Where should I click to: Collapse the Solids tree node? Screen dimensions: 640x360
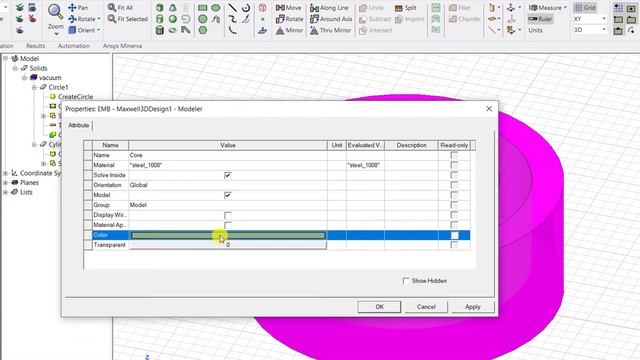tap(15, 68)
